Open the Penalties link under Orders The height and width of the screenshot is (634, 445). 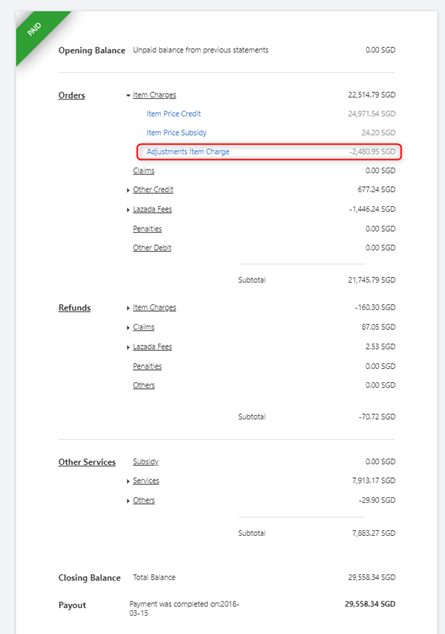click(x=147, y=229)
